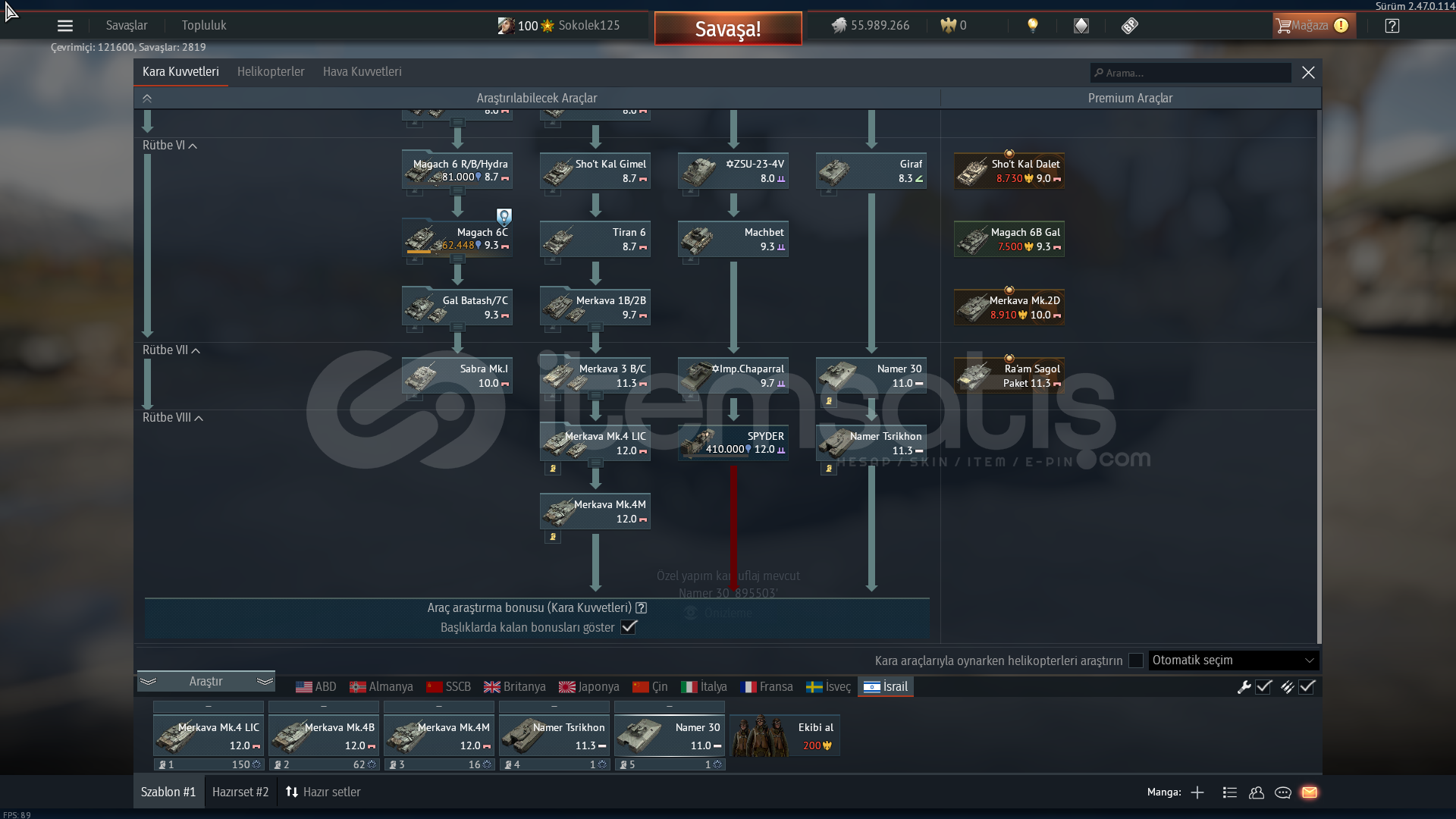Select the SPYDER vehicle card
Image resolution: width=1456 pixels, height=819 pixels.
click(x=733, y=443)
